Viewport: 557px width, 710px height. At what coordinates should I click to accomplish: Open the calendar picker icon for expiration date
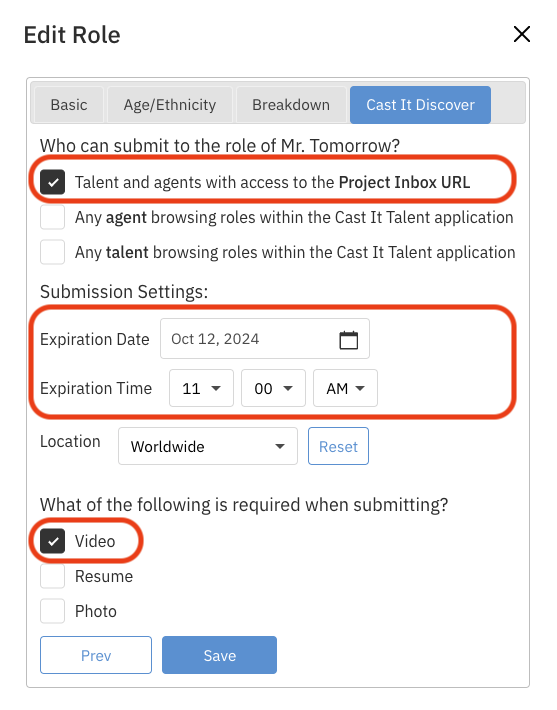point(348,340)
